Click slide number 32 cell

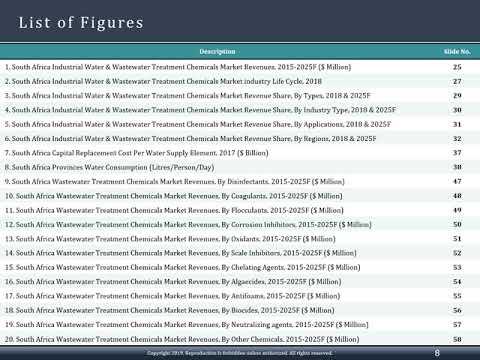pos(457,139)
